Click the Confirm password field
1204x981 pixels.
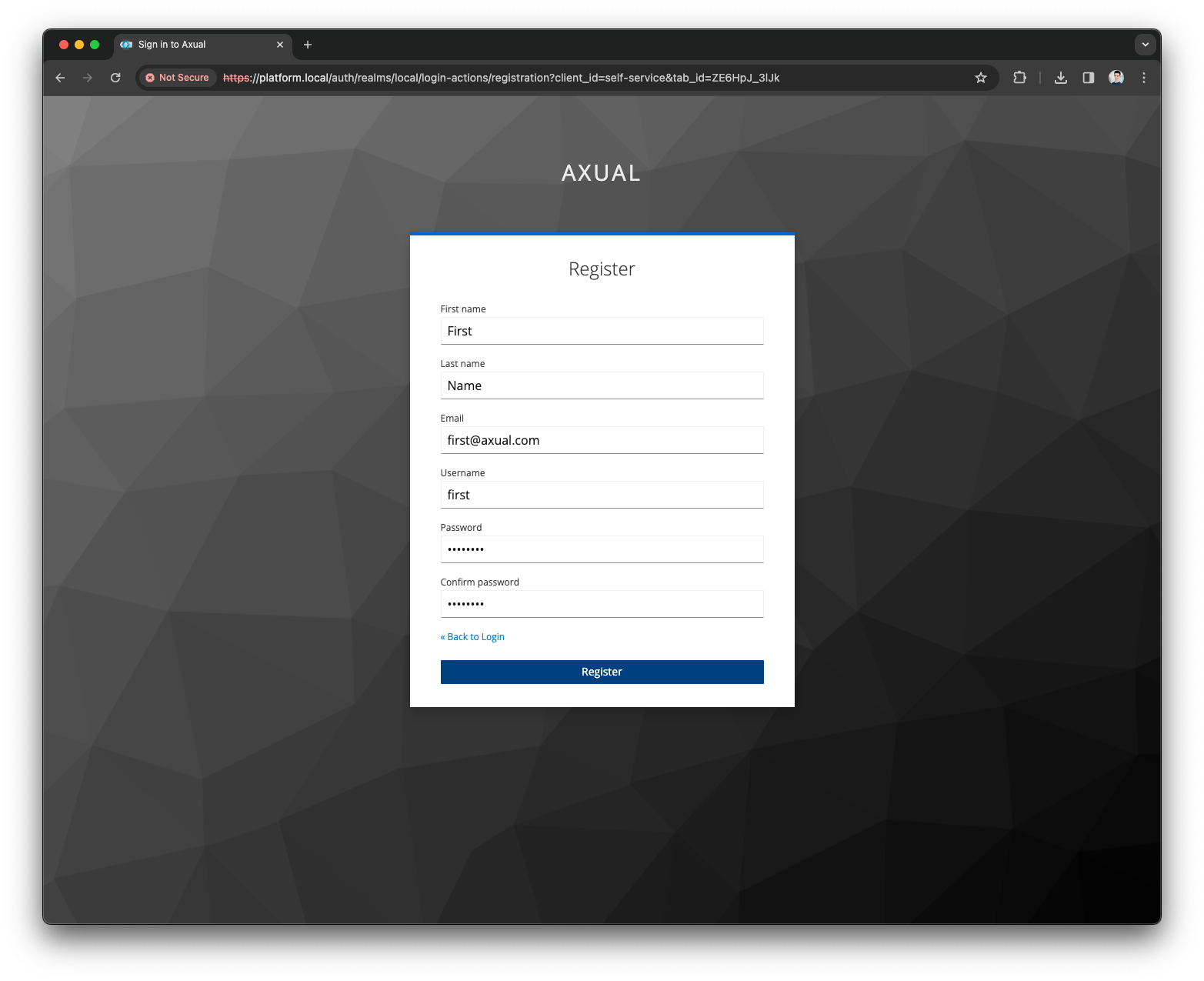pyautogui.click(x=602, y=604)
